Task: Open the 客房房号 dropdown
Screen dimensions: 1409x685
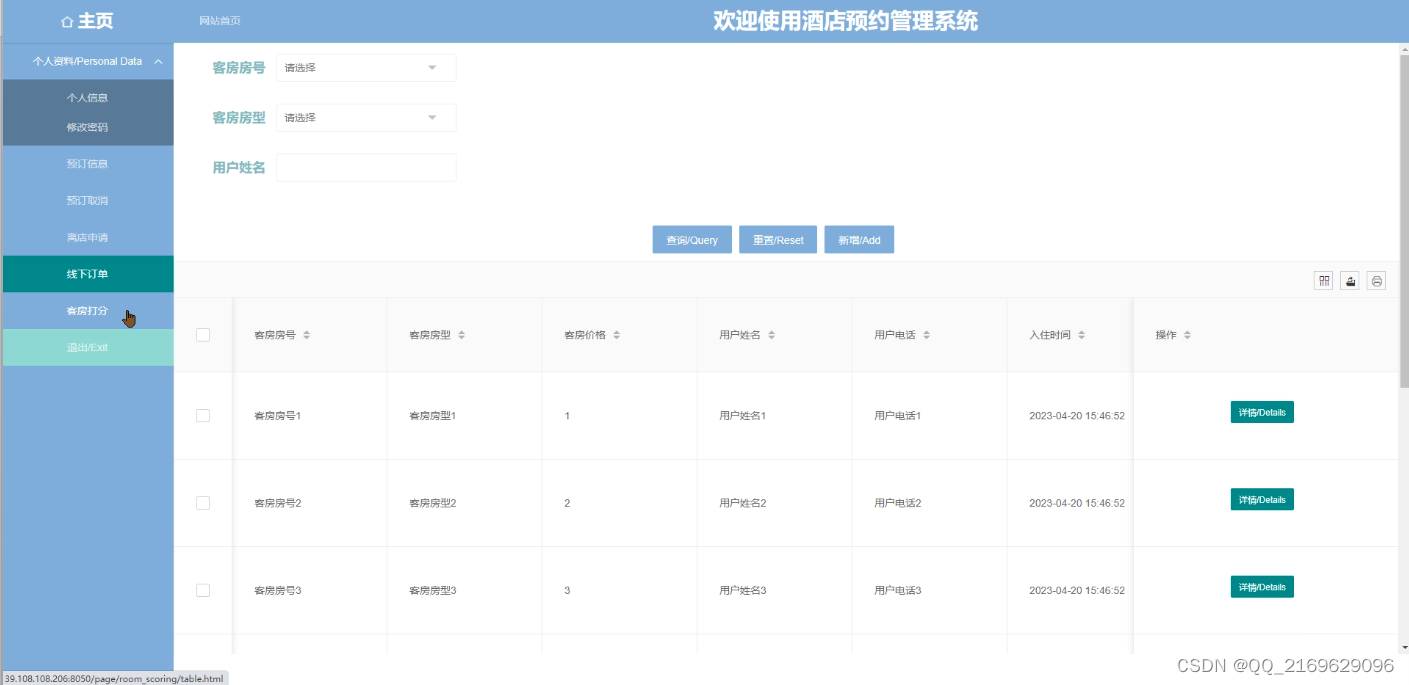Action: pos(366,68)
